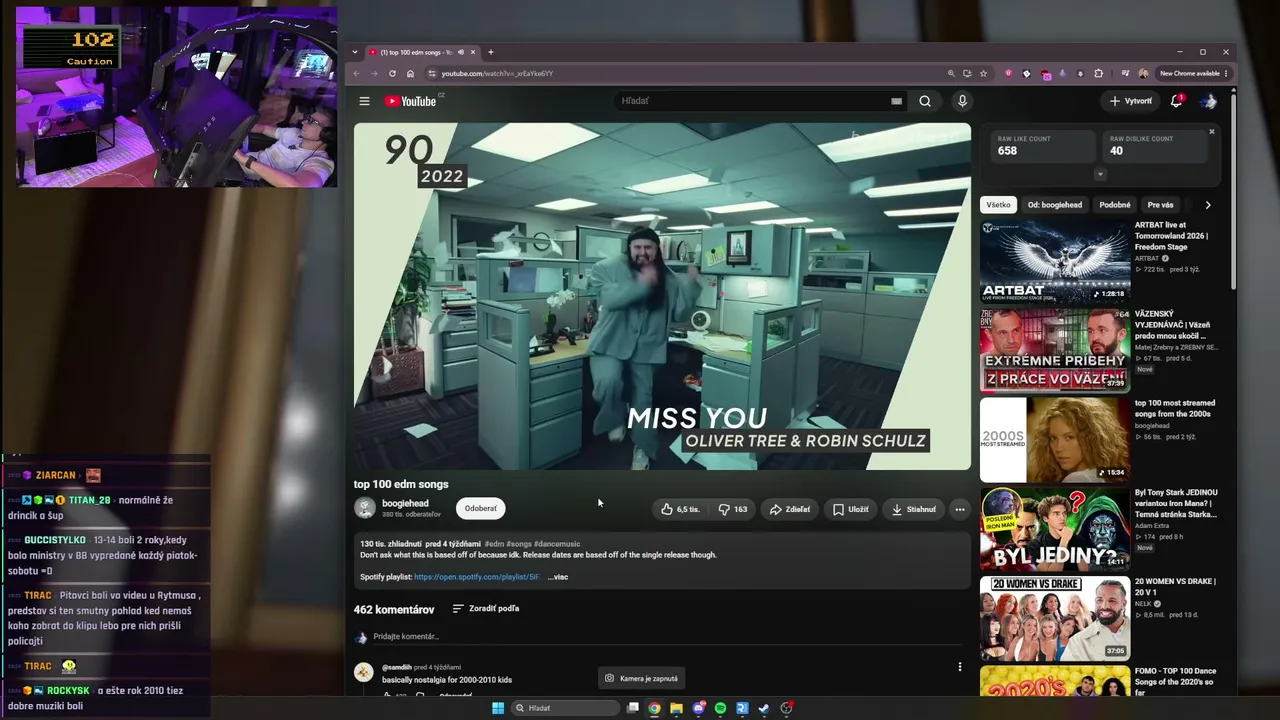The width and height of the screenshot is (1280, 720).
Task: Save the video with 'Uložiť'
Action: [x=851, y=509]
